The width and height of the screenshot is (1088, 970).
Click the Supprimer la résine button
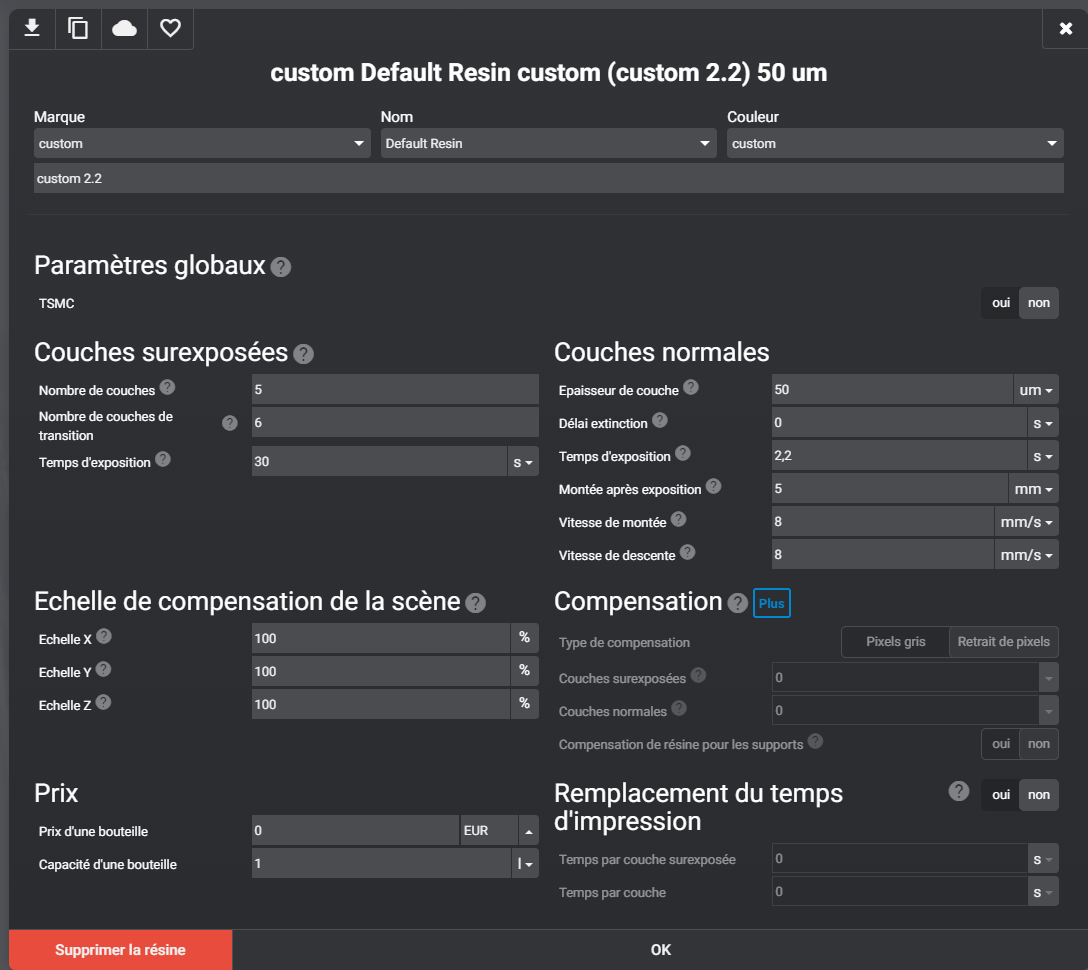click(120, 950)
